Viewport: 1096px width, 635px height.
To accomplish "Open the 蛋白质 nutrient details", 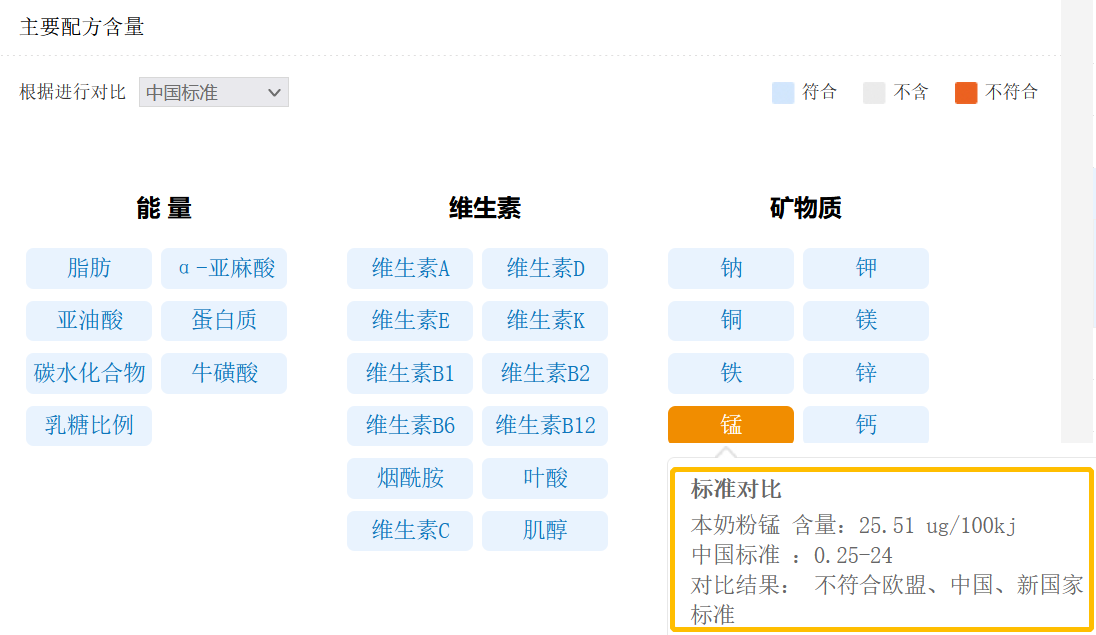I will point(224,321).
